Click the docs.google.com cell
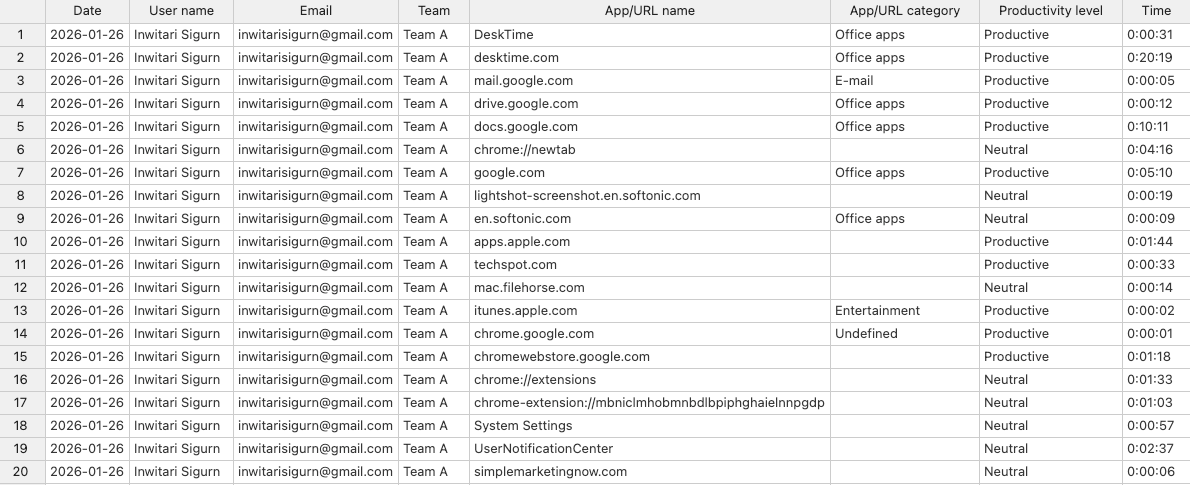The width and height of the screenshot is (1190, 485). click(650, 127)
